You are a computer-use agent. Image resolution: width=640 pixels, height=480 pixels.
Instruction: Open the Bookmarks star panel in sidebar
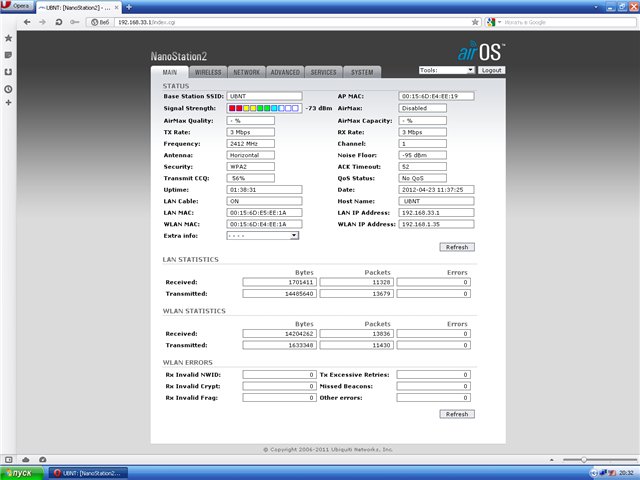pos(8,38)
